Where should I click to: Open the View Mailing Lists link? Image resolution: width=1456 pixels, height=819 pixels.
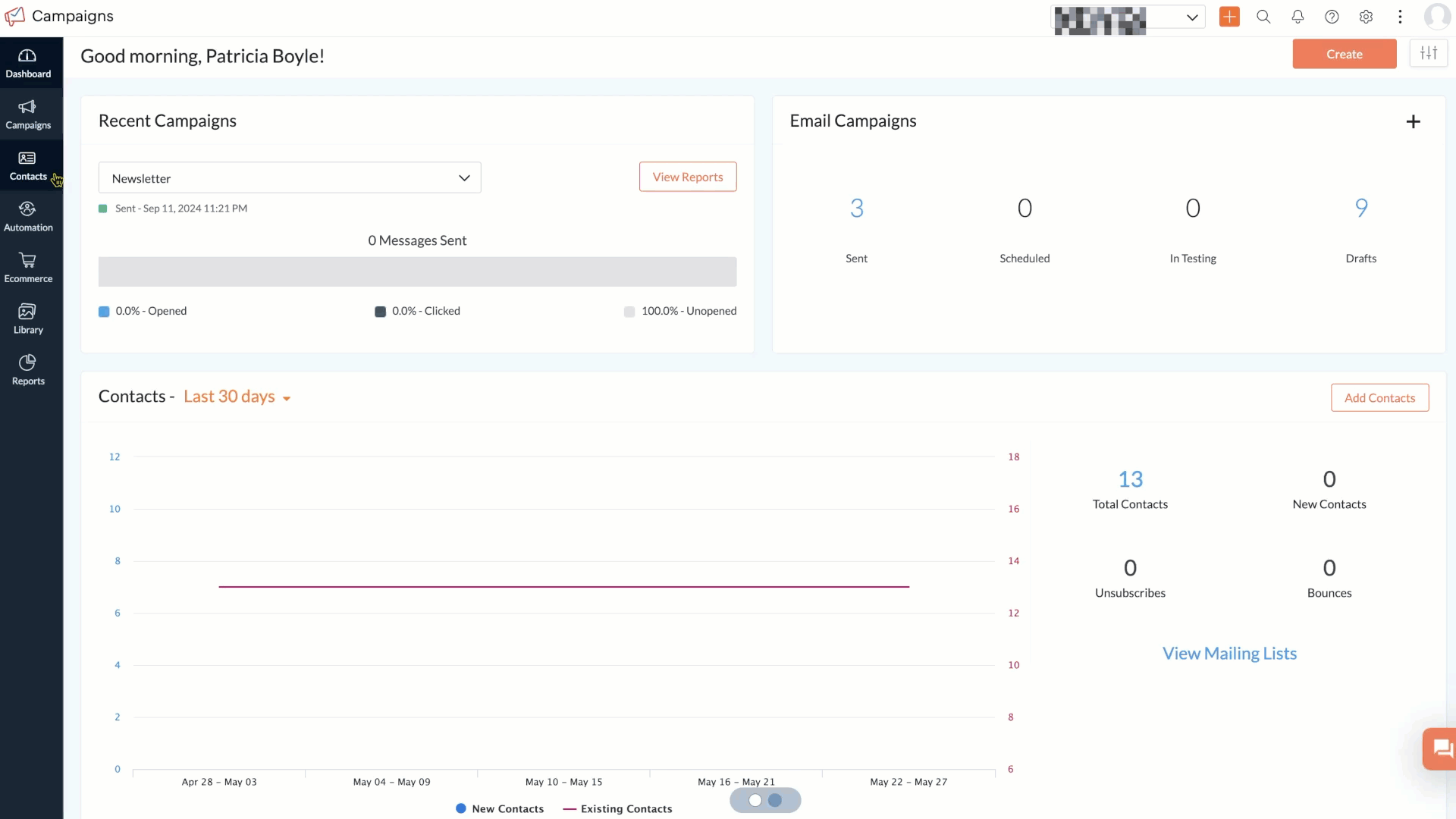coord(1229,653)
